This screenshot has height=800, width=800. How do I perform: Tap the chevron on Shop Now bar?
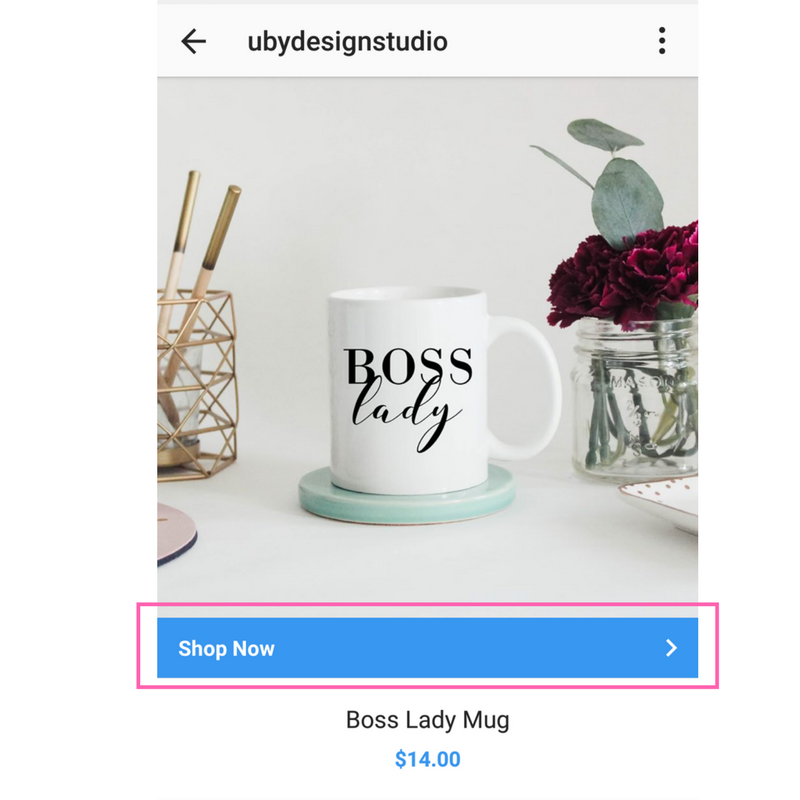pos(671,648)
